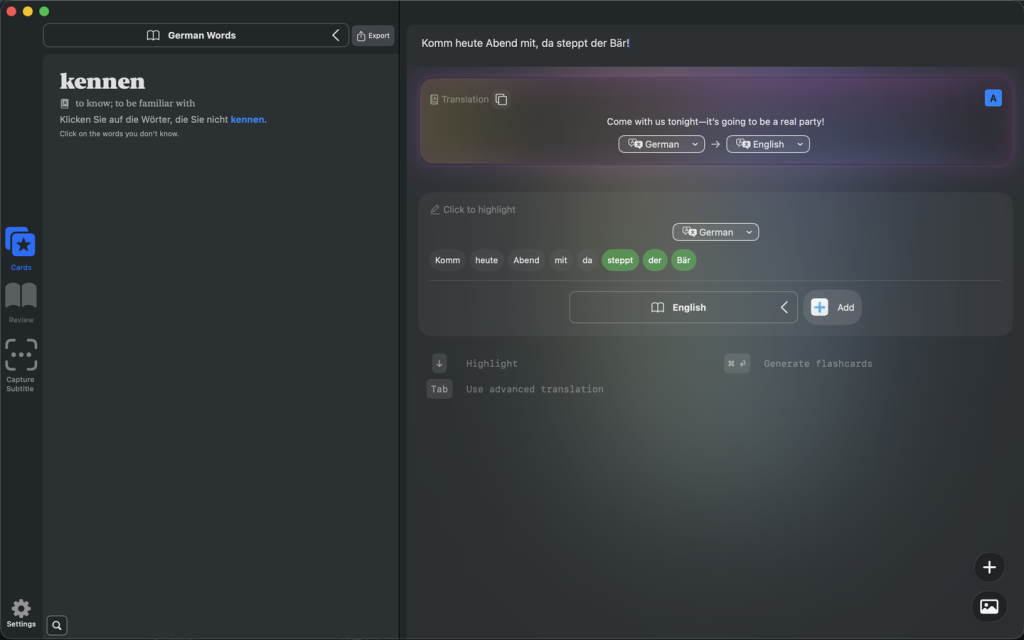
Task: Click the Export button
Action: pyautogui.click(x=373, y=36)
